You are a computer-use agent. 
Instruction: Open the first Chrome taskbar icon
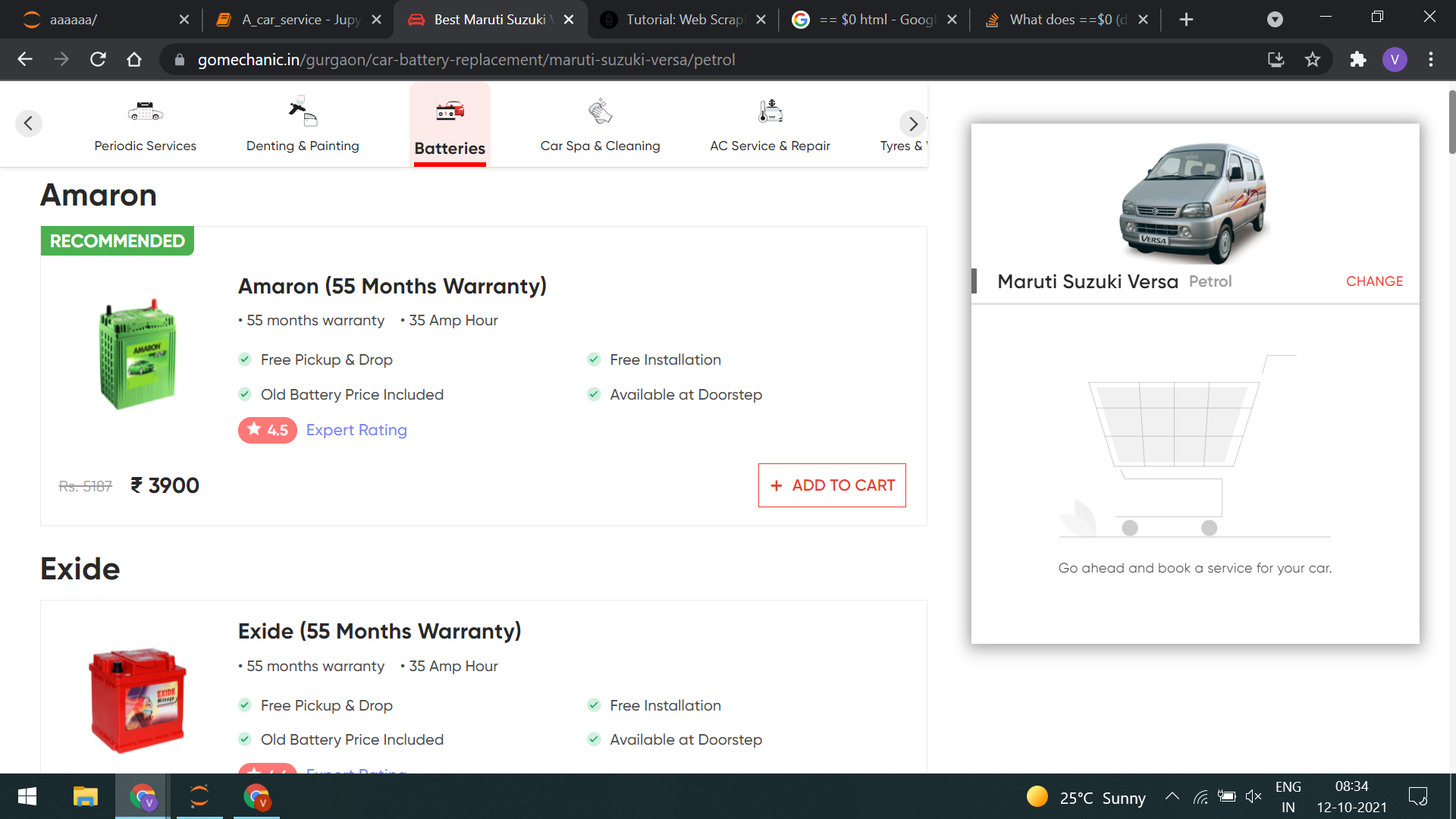tap(143, 796)
